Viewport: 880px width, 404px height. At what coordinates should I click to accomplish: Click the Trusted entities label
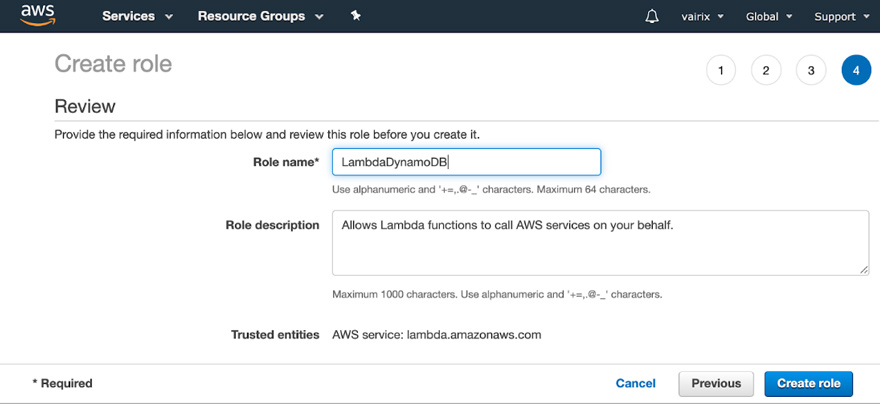pos(275,335)
